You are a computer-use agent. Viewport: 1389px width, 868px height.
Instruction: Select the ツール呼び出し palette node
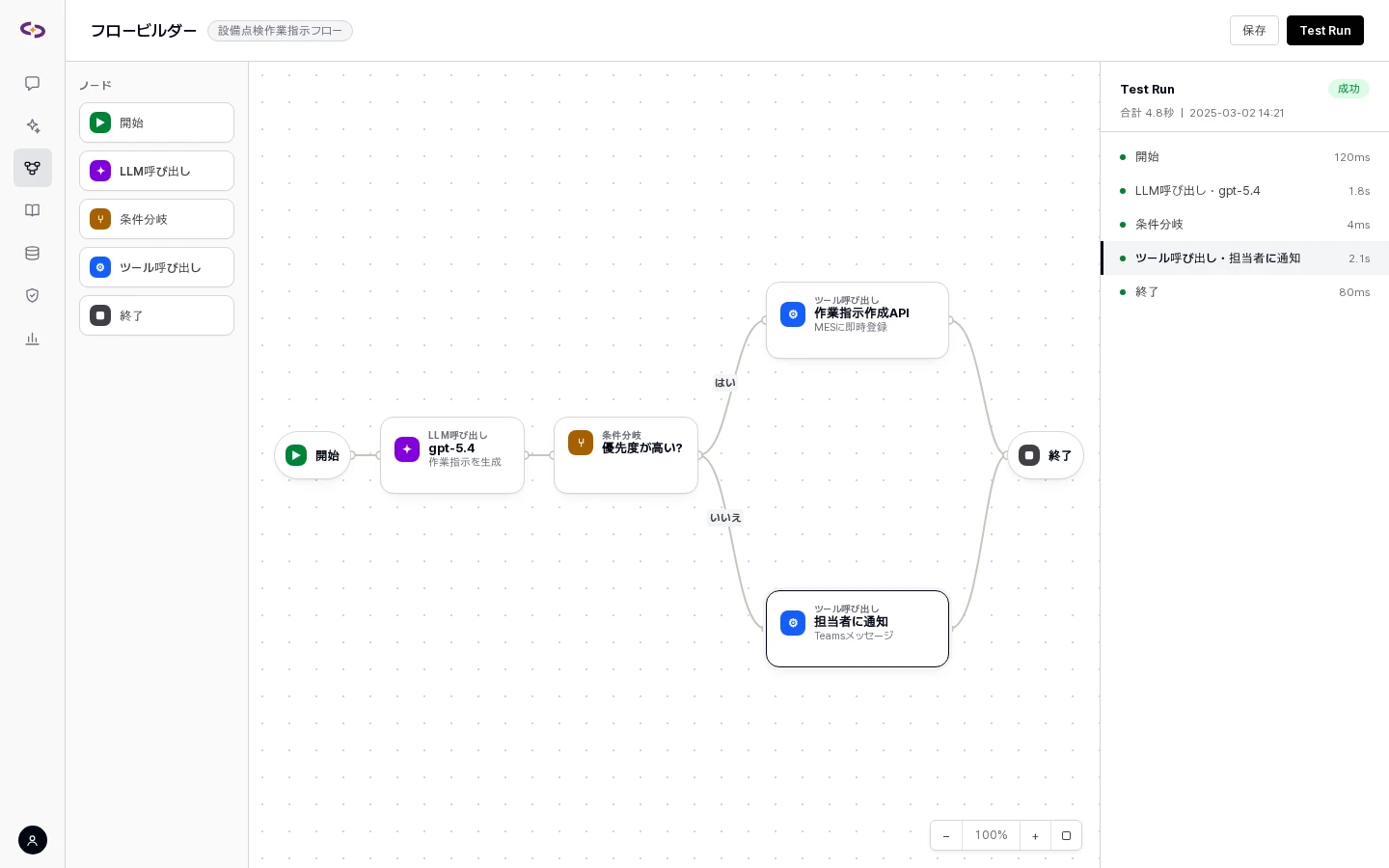(x=156, y=267)
